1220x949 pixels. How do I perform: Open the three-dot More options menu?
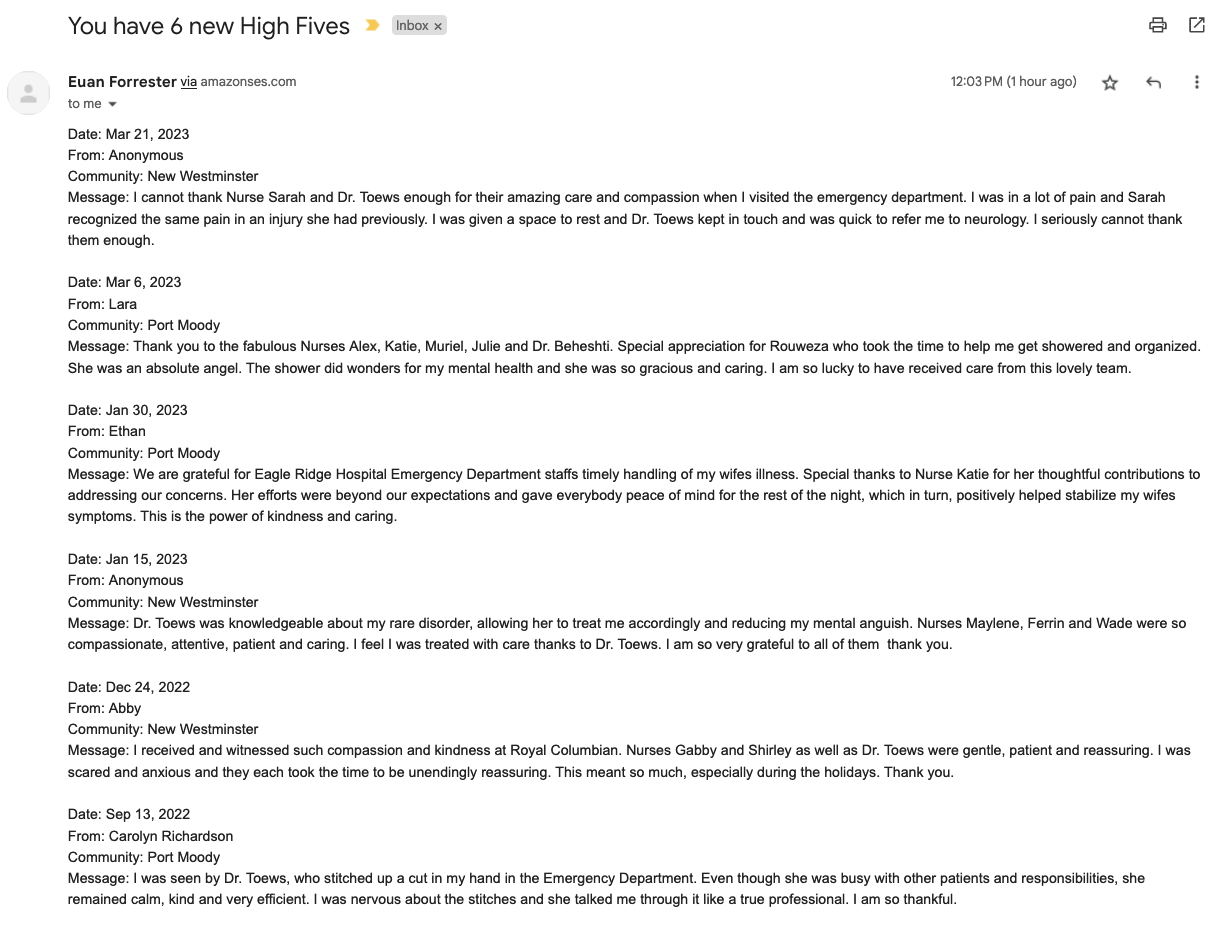[1196, 83]
